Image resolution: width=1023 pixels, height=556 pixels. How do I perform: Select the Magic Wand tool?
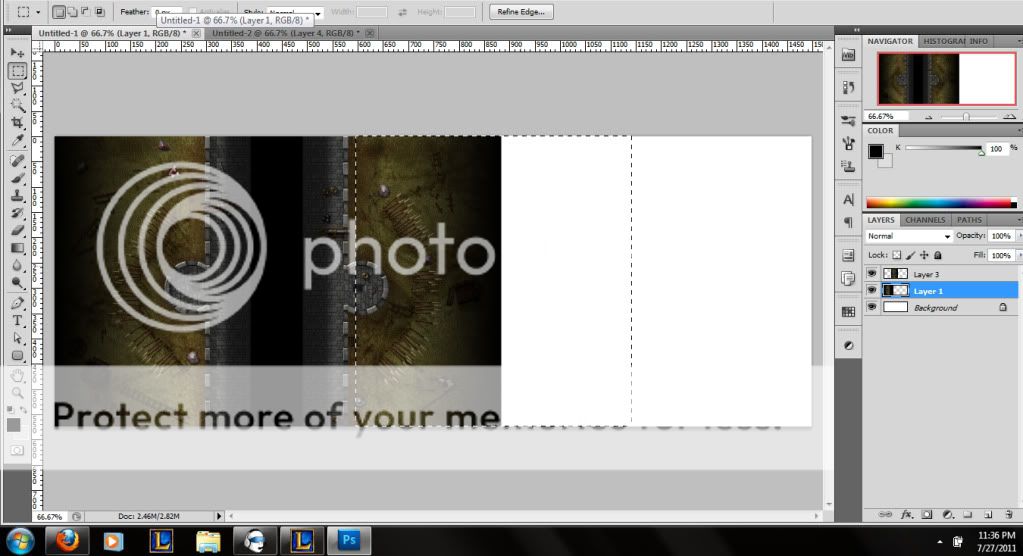pos(17,105)
